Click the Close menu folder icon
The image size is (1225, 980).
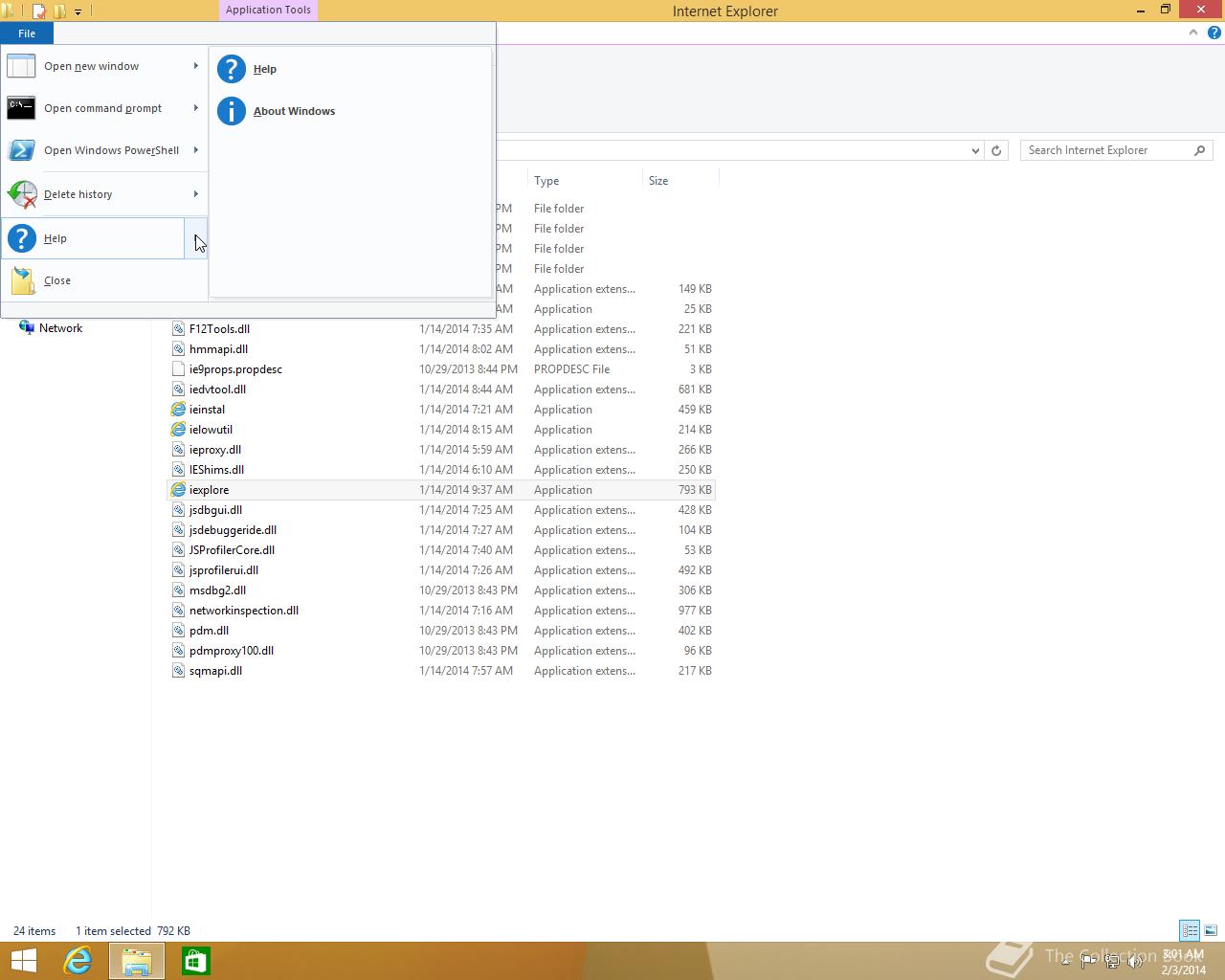[x=23, y=280]
